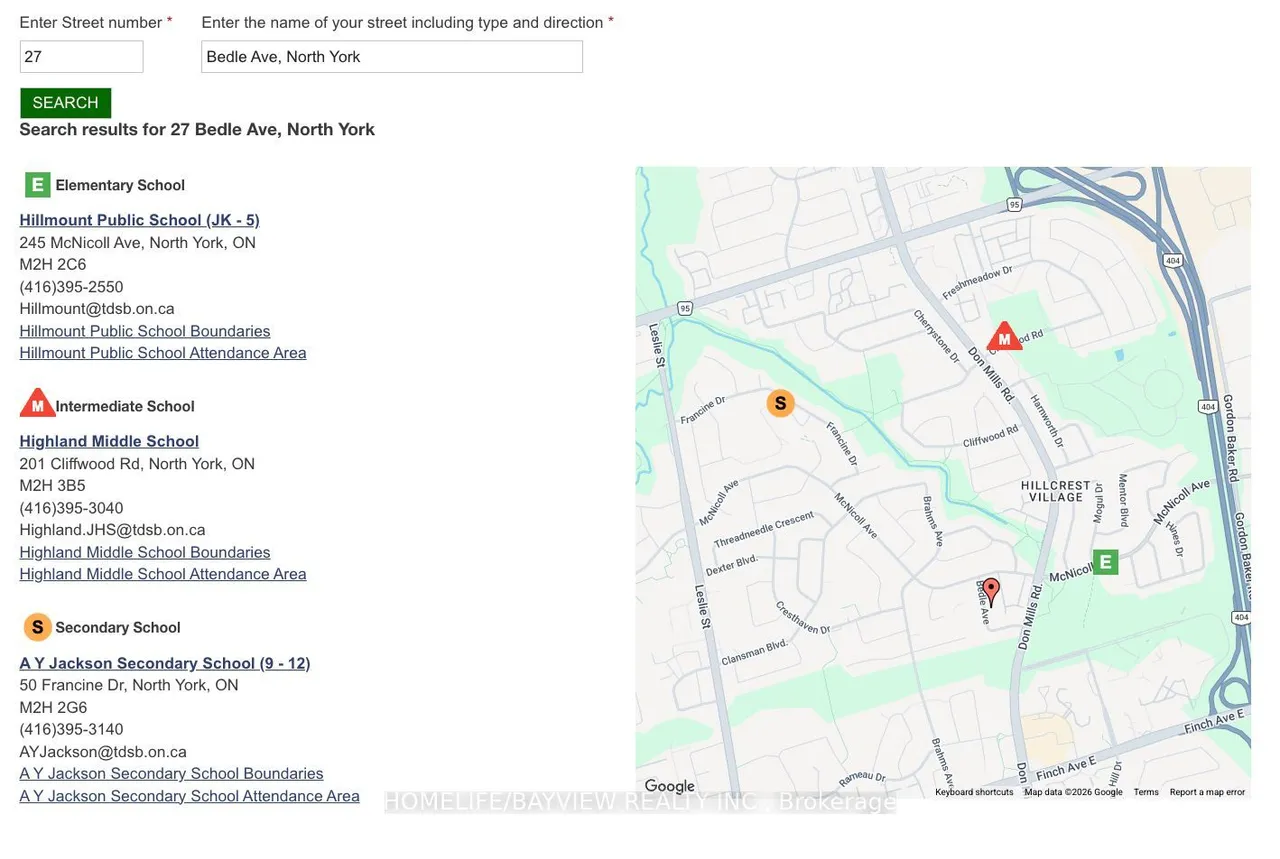Click the red M Intermediate School legend icon
Viewport: 1280px width, 859px height.
37,403
